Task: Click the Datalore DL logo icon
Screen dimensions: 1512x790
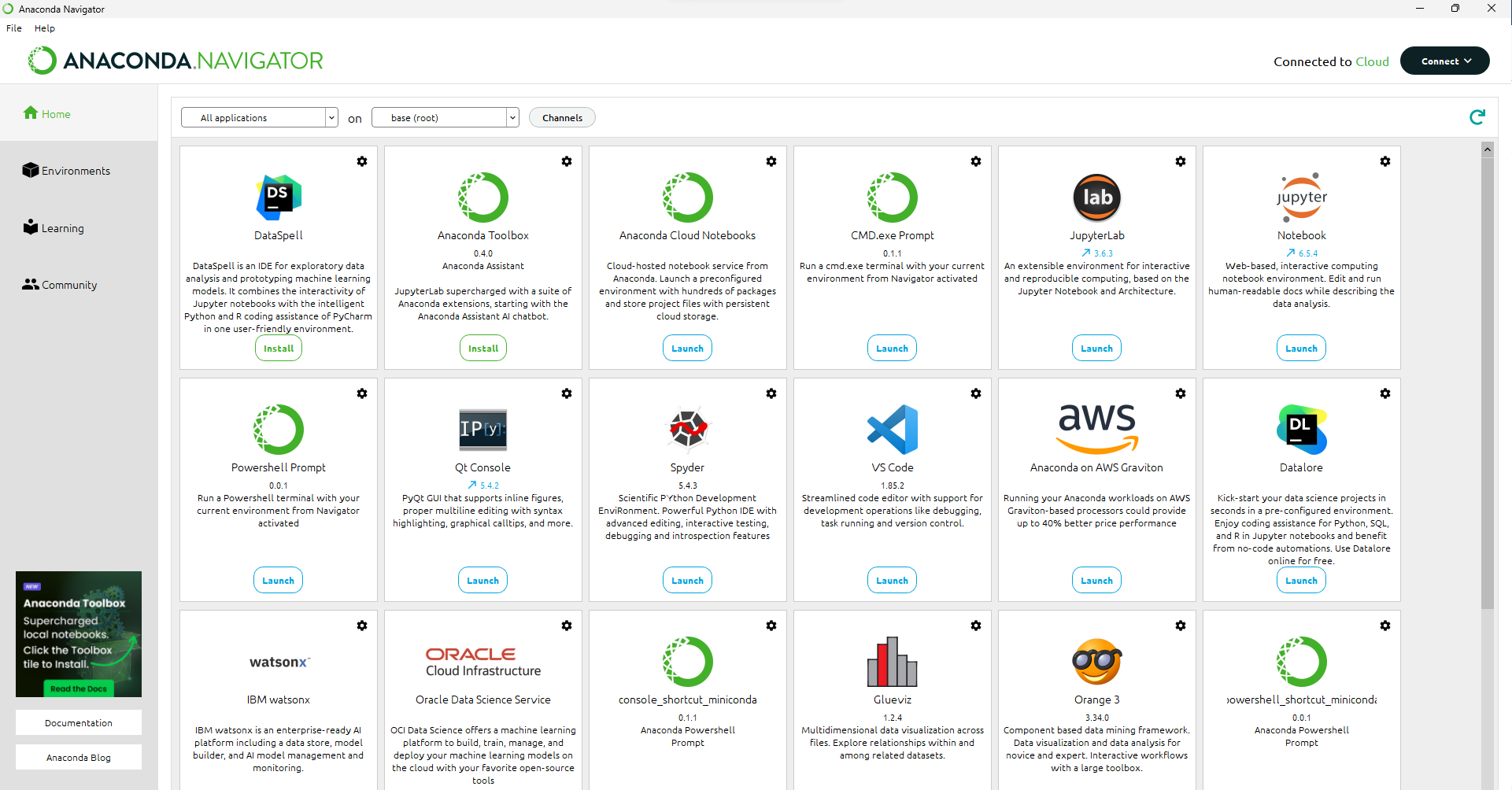Action: click(1302, 430)
